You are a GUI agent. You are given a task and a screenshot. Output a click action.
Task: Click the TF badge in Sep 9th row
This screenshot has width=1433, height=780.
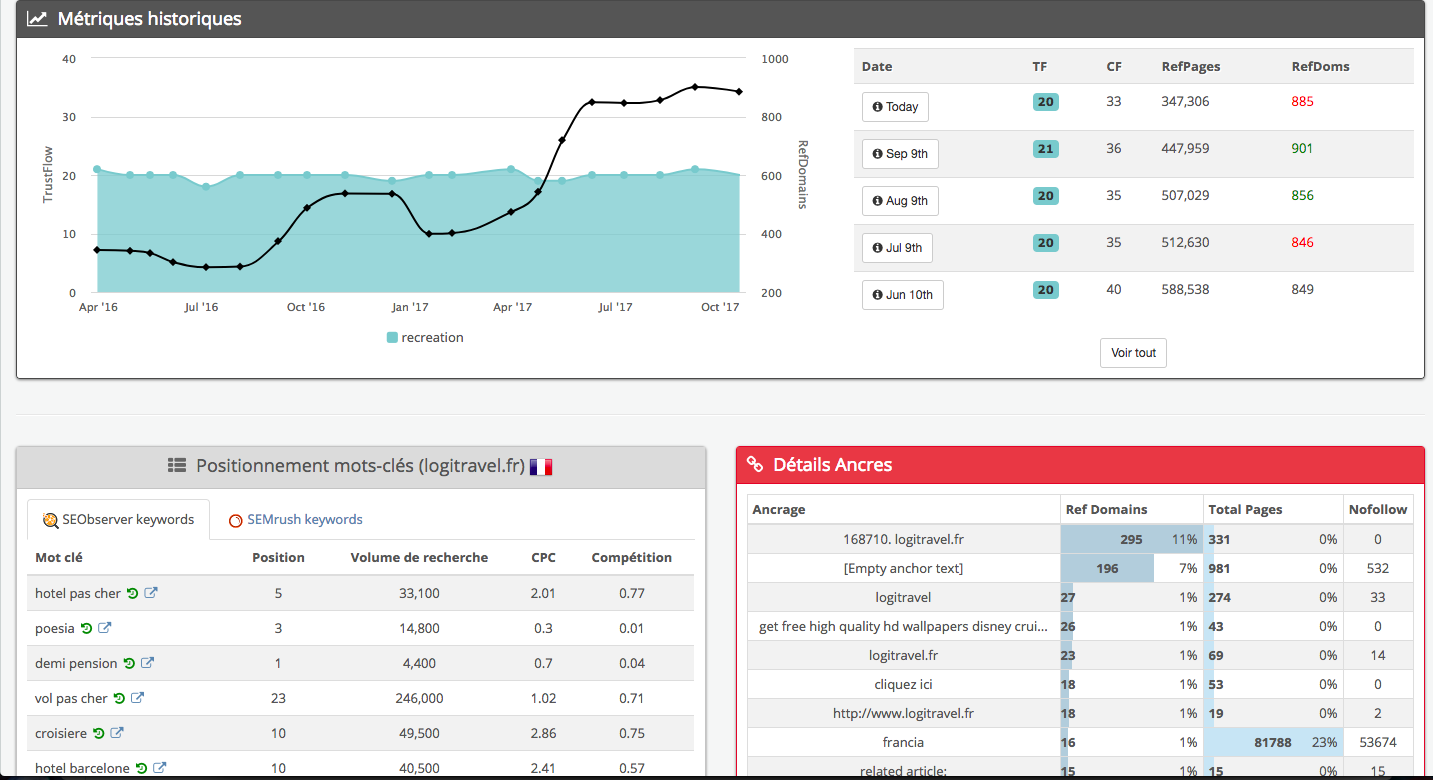coord(1045,149)
